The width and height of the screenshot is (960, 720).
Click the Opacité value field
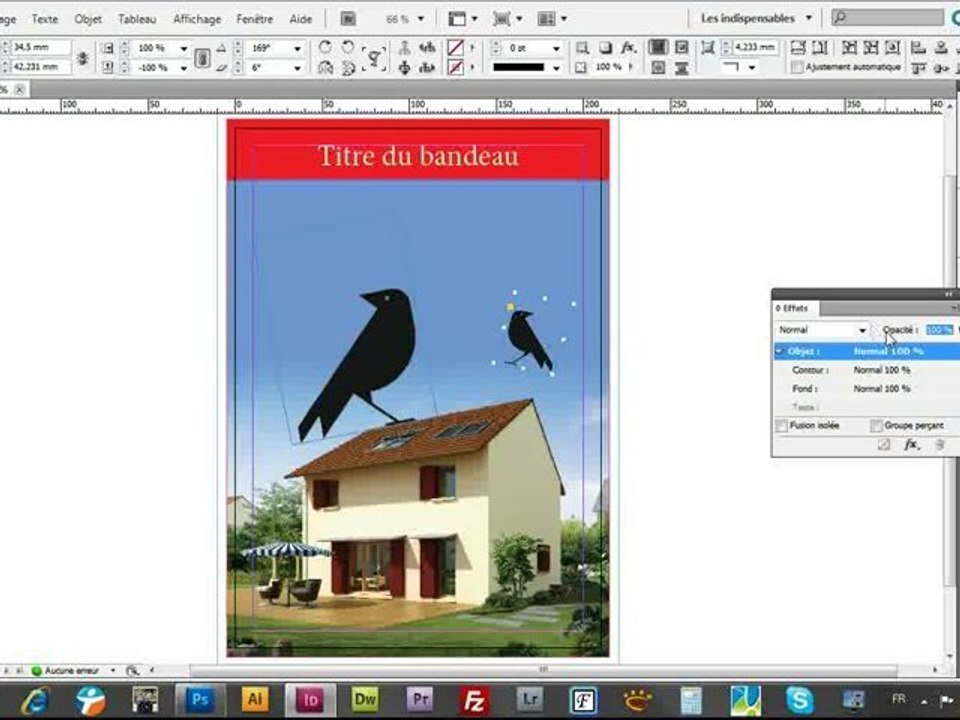point(939,330)
